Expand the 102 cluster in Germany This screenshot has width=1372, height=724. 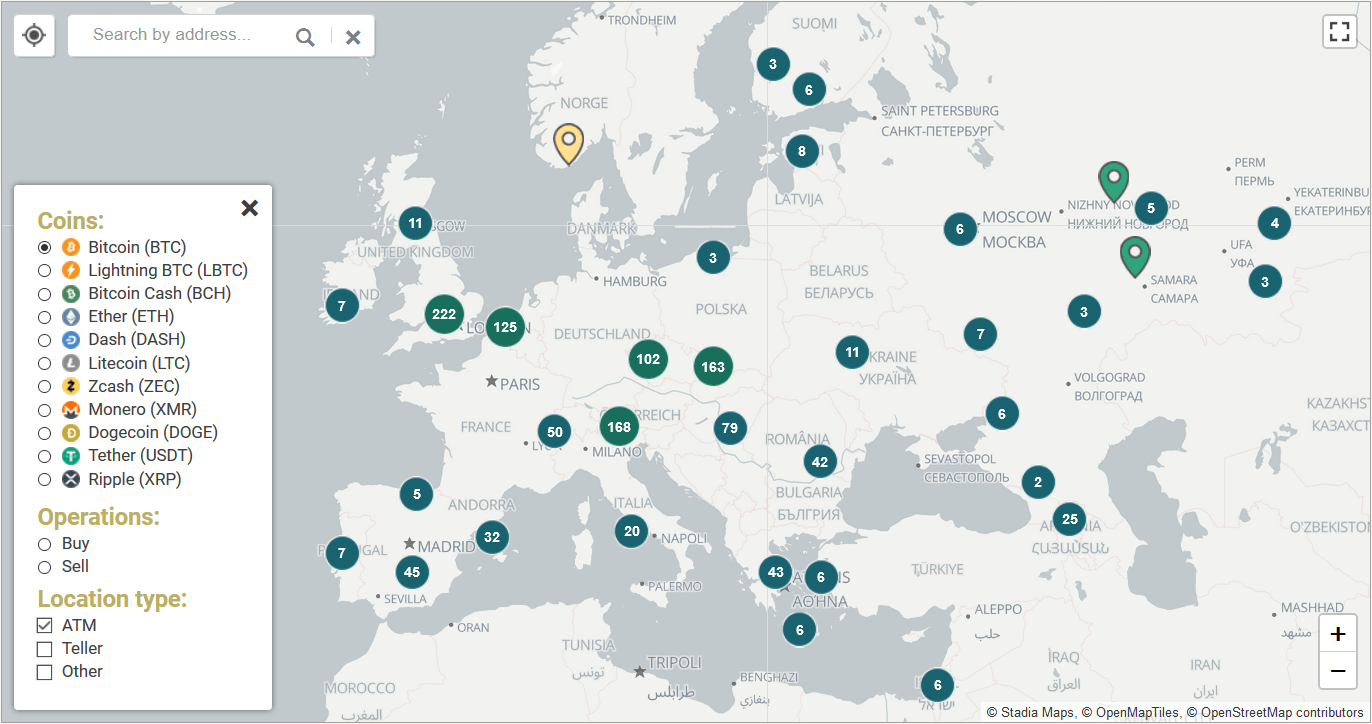tap(648, 359)
